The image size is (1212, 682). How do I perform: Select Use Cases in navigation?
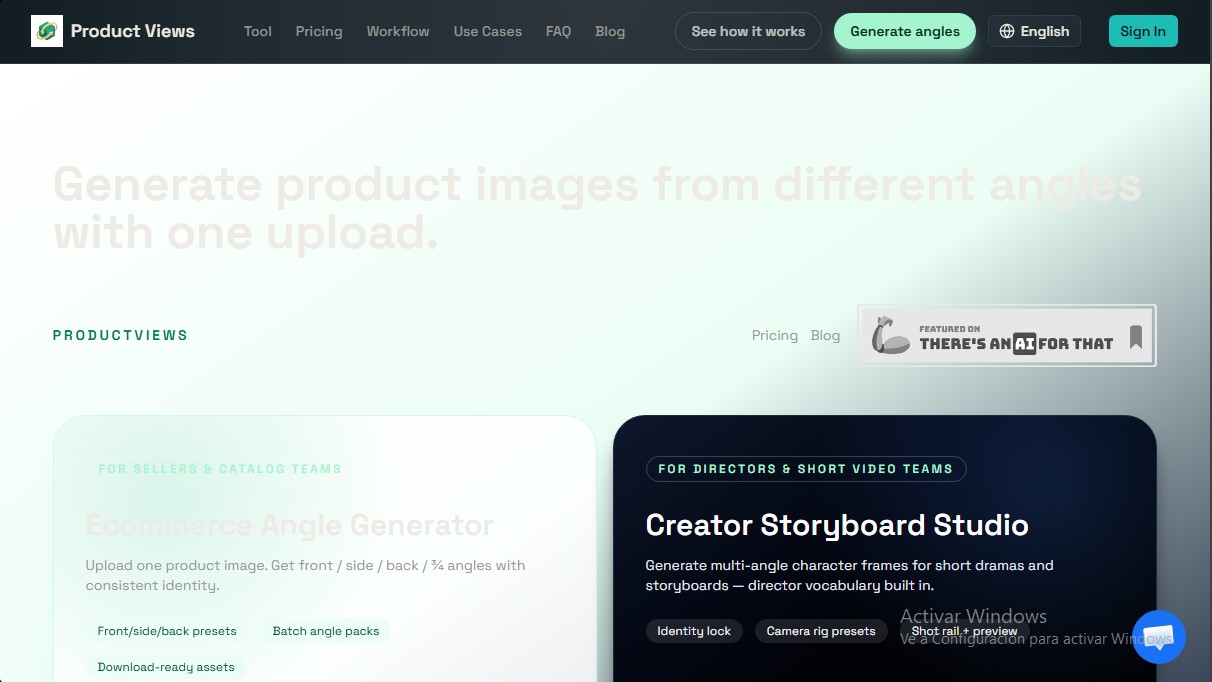point(488,31)
